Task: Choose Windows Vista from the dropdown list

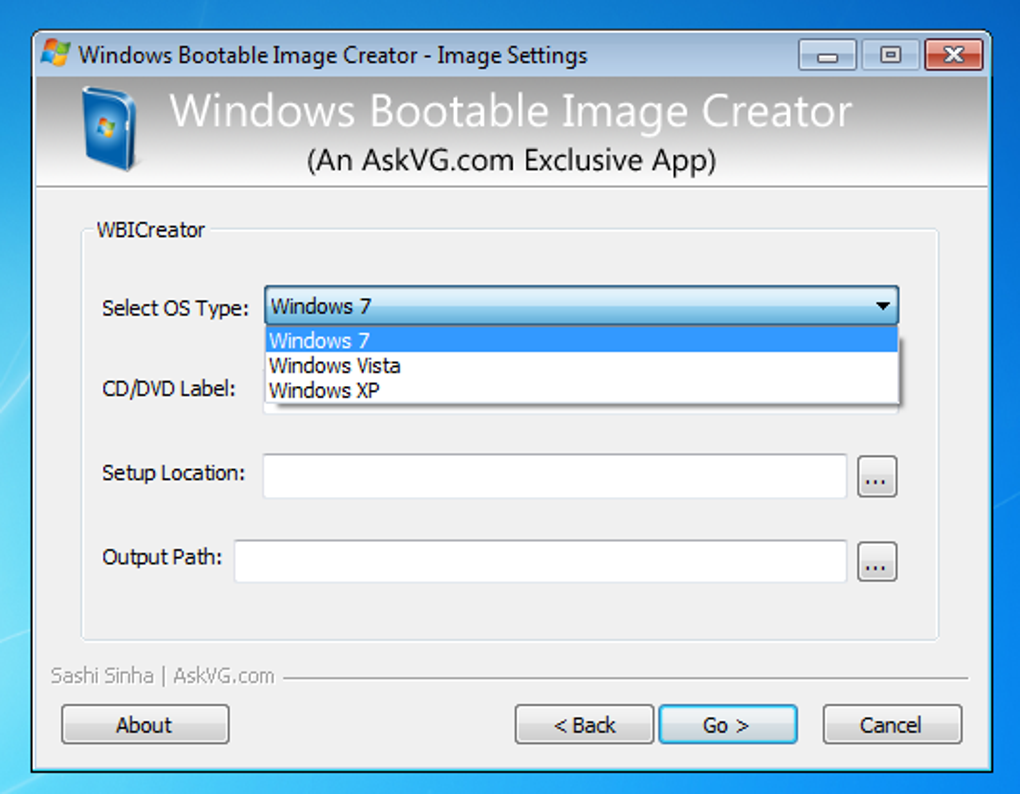Action: pyautogui.click(x=582, y=365)
